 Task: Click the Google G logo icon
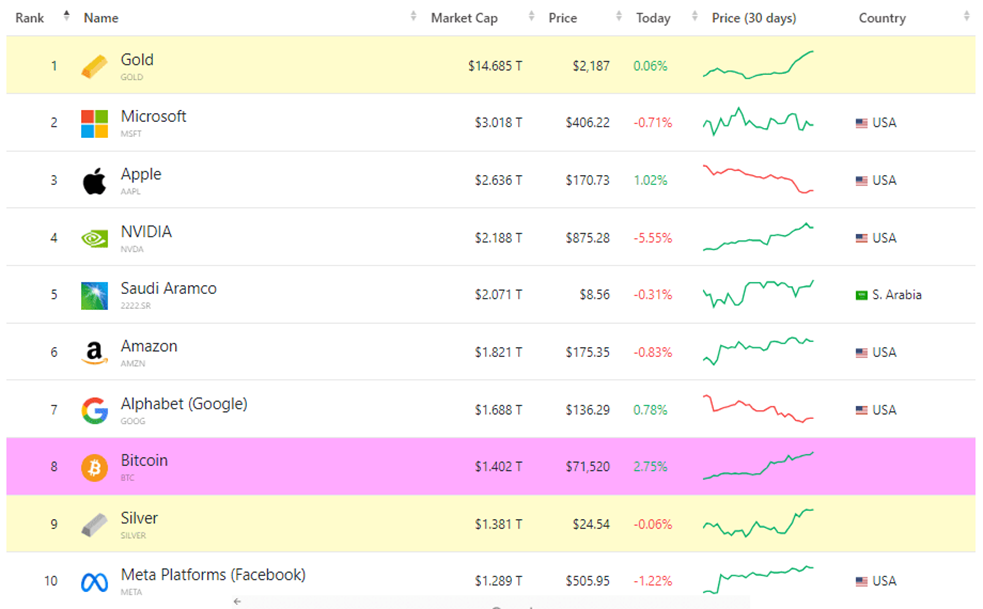94,411
